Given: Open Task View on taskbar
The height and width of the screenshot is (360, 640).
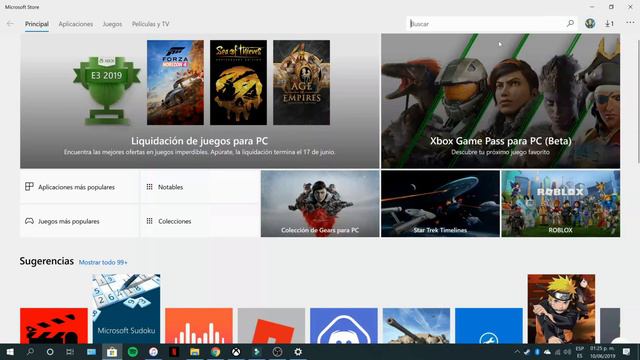Looking at the screenshot, I should click(70, 352).
